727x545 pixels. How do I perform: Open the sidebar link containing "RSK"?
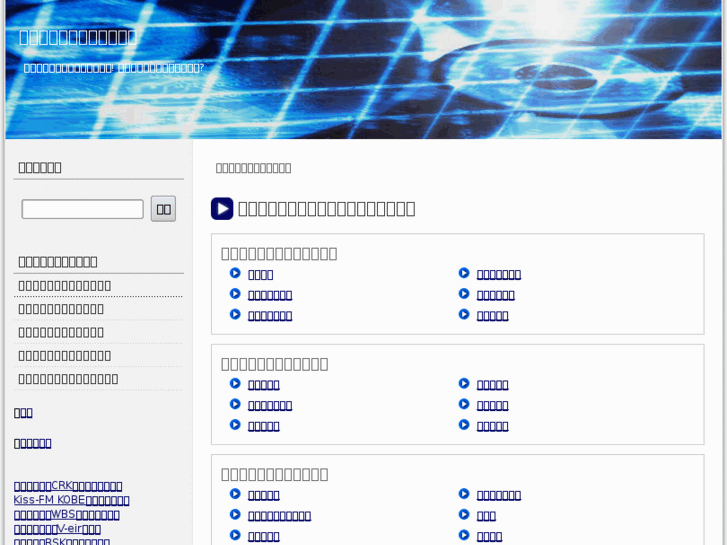coord(62,542)
